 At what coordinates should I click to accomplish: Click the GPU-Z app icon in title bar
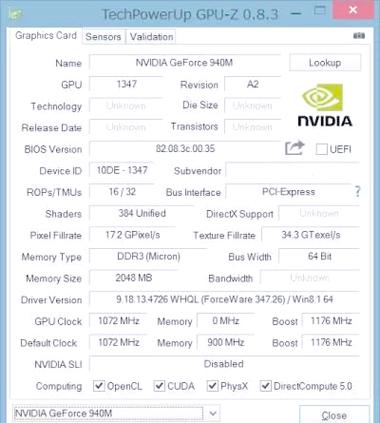pyautogui.click(x=15, y=14)
